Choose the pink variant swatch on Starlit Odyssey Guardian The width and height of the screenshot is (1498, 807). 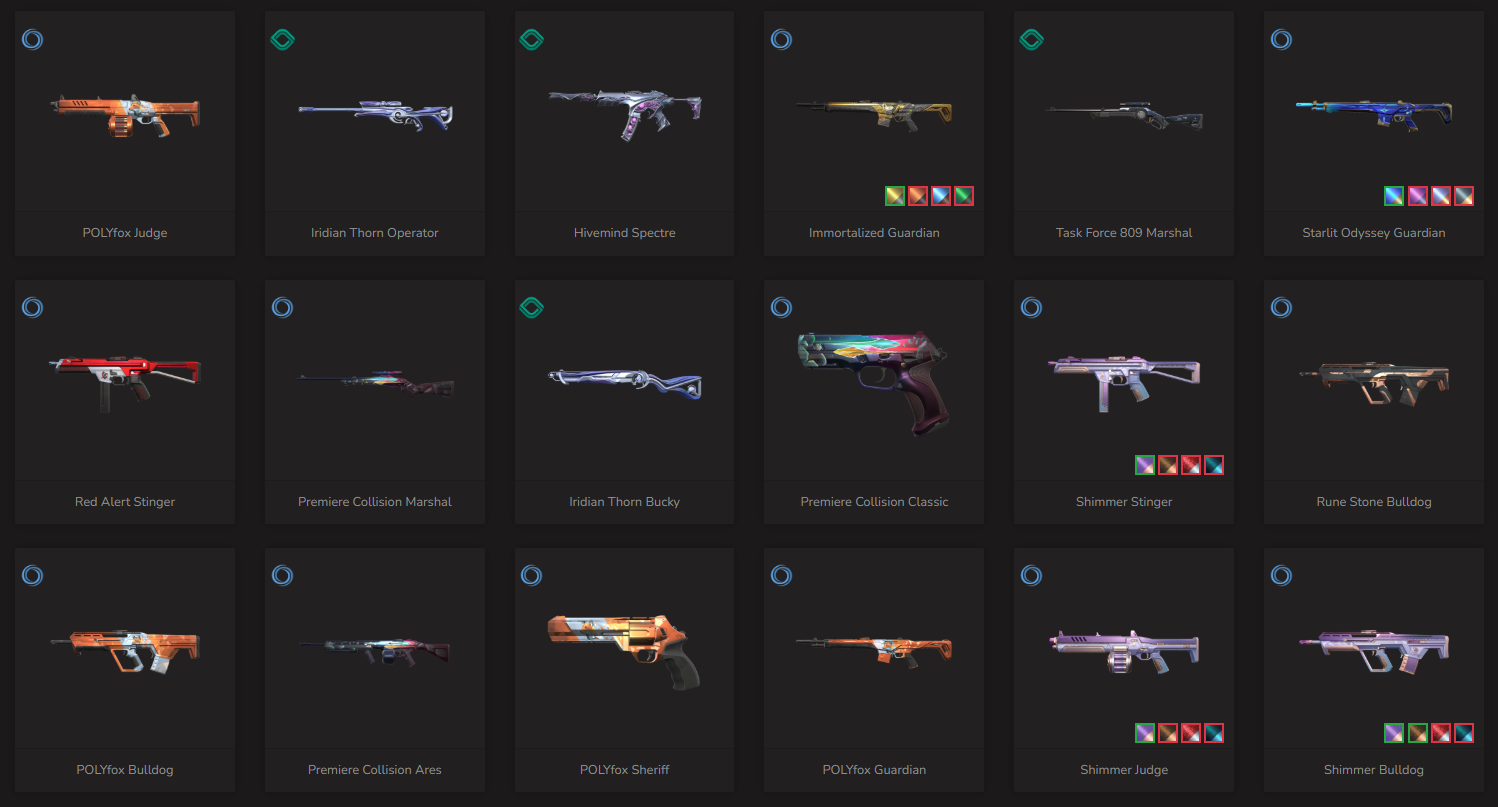pos(1417,196)
